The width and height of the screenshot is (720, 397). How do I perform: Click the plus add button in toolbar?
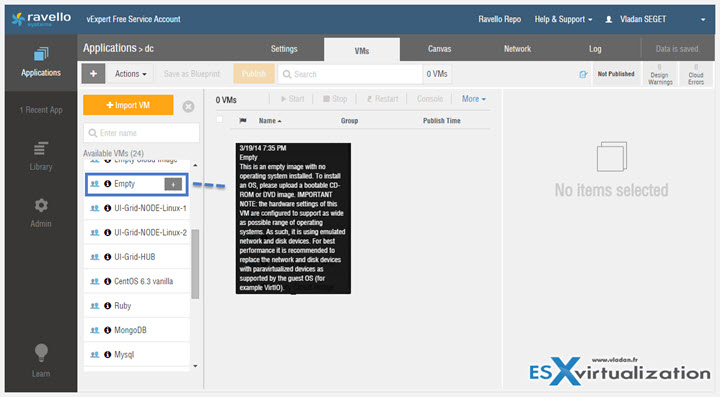93,74
